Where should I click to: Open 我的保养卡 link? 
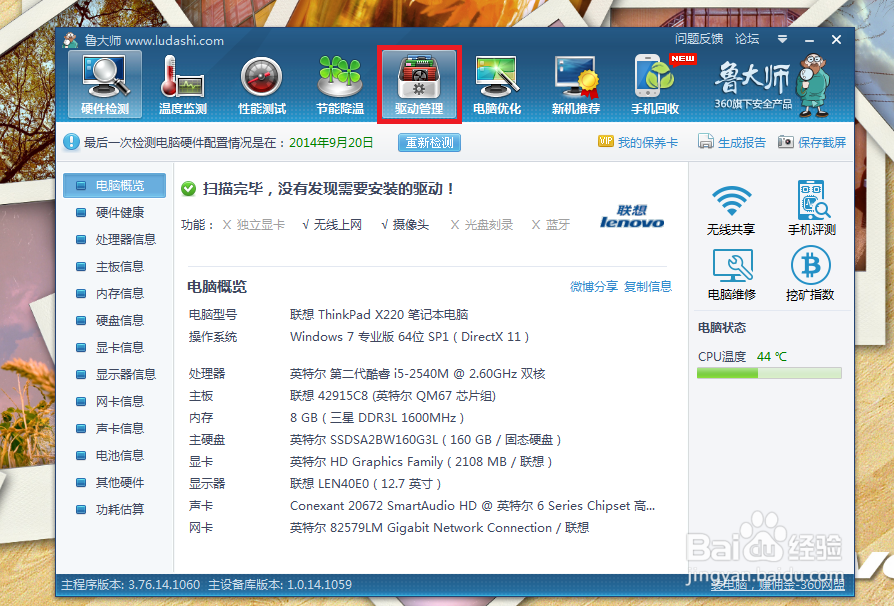coord(648,143)
